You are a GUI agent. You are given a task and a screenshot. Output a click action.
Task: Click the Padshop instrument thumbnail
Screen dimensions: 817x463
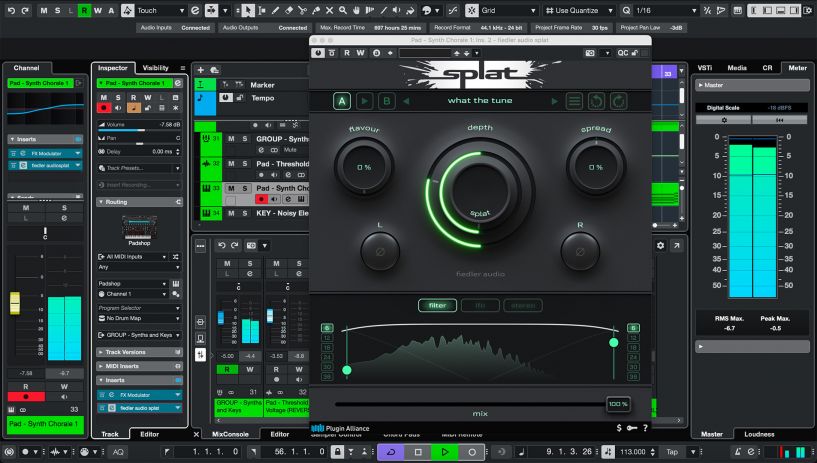coord(139,228)
